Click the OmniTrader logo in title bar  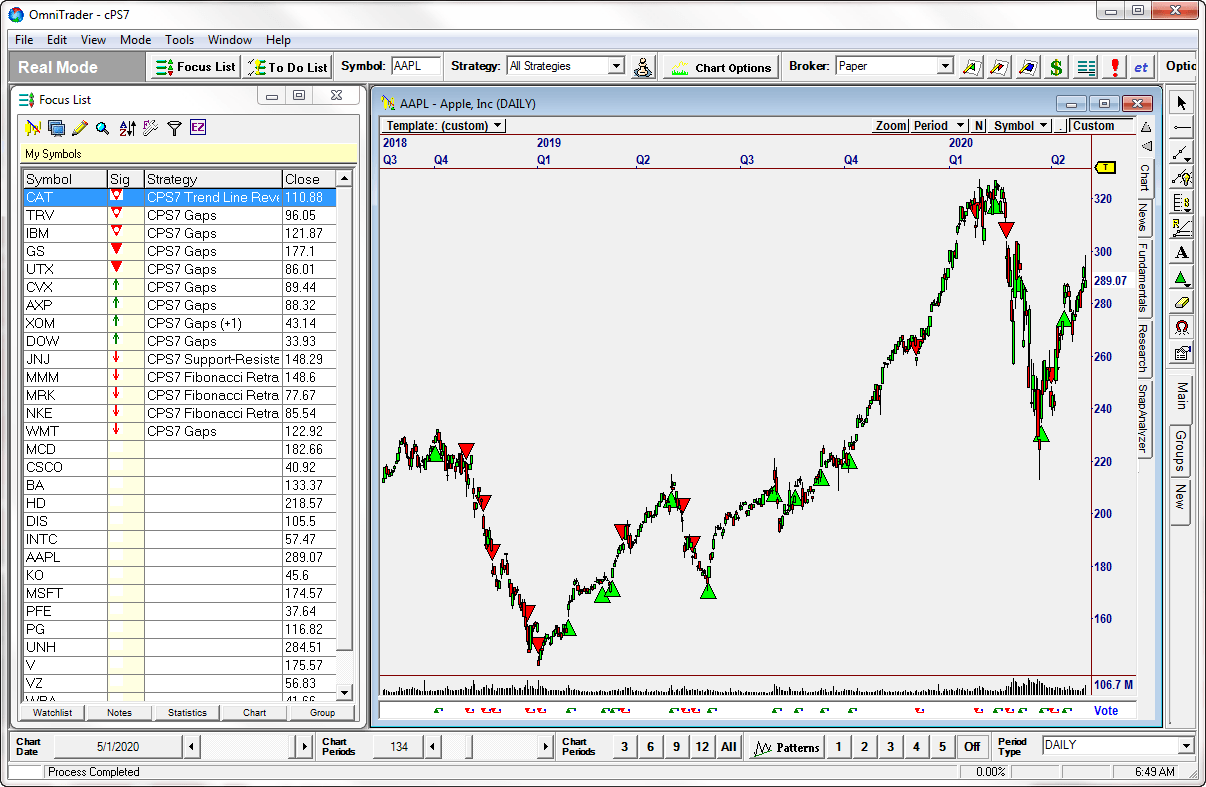coord(15,15)
